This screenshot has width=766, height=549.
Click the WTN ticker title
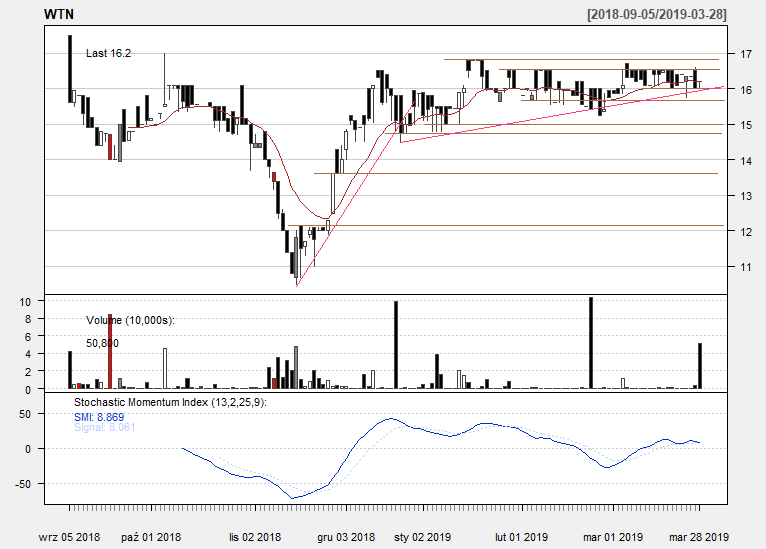tap(59, 14)
